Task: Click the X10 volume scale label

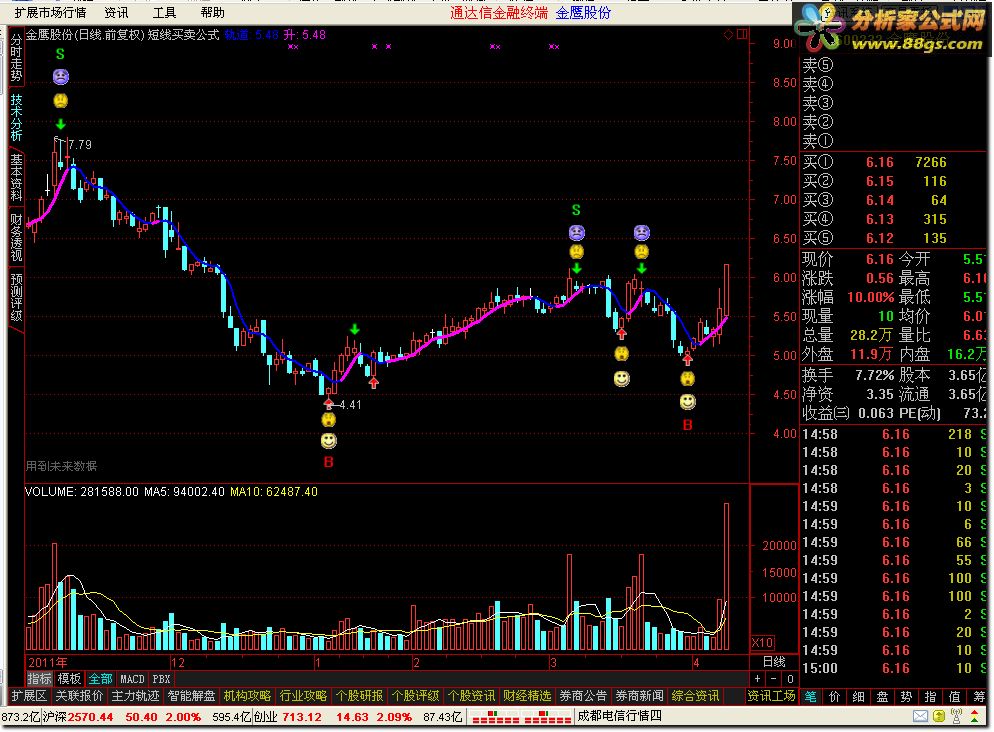Action: click(762, 642)
